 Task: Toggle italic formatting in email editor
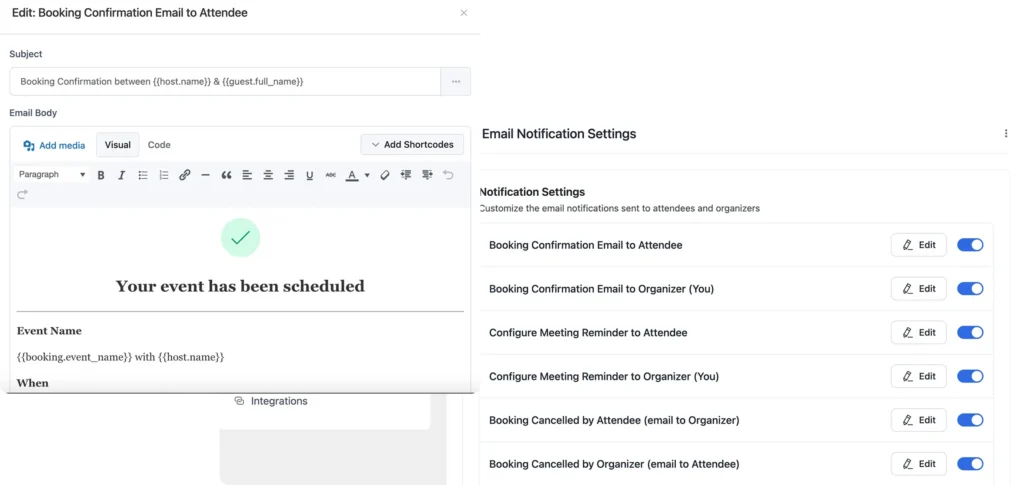tap(121, 175)
